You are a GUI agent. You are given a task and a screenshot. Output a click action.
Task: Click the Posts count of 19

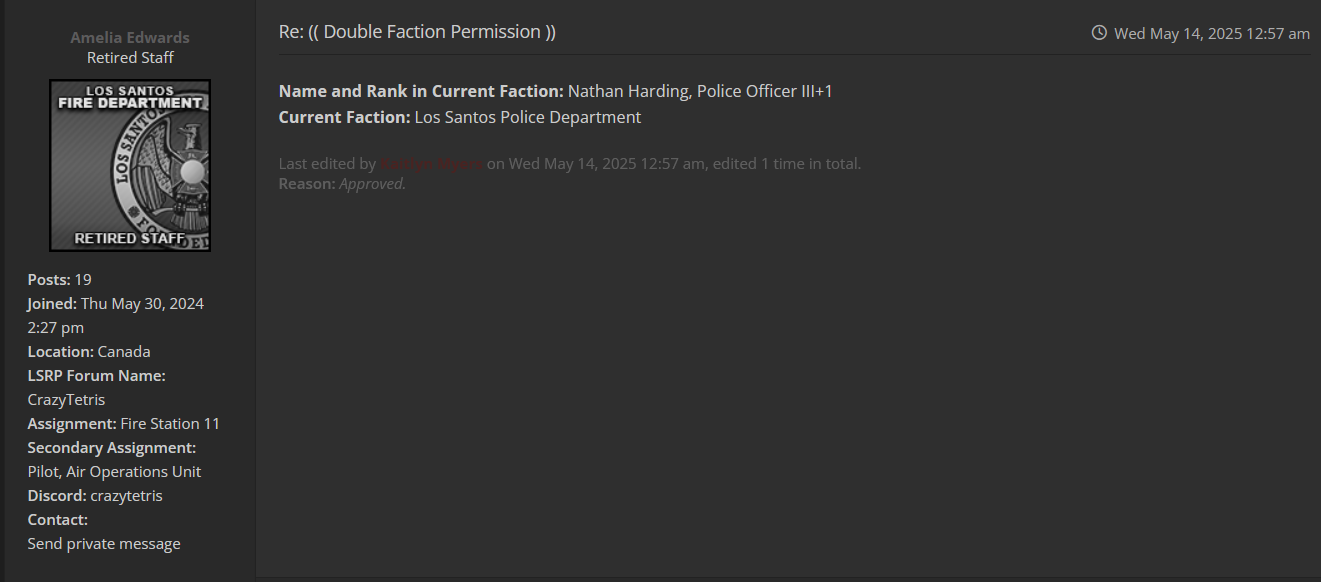(83, 280)
